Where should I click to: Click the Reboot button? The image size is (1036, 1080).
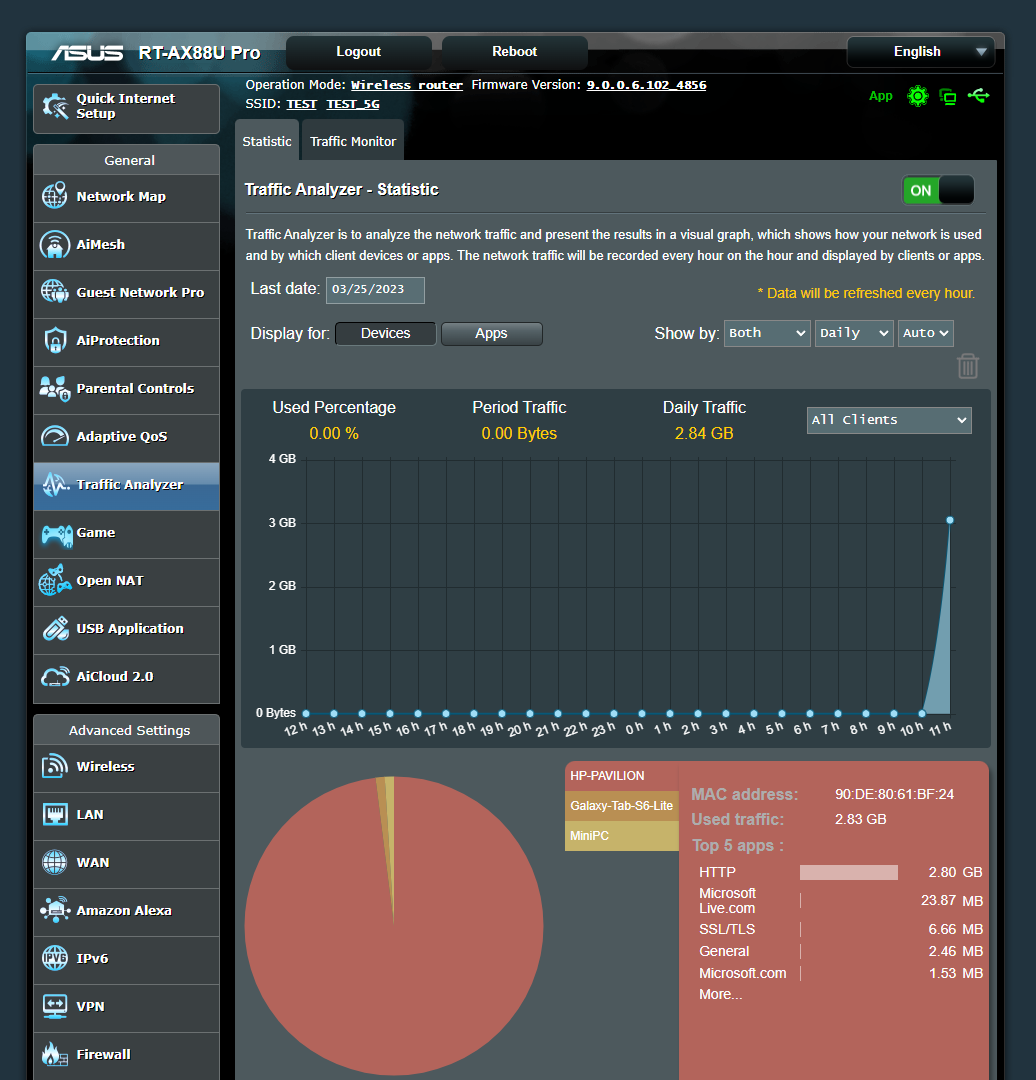coord(515,52)
